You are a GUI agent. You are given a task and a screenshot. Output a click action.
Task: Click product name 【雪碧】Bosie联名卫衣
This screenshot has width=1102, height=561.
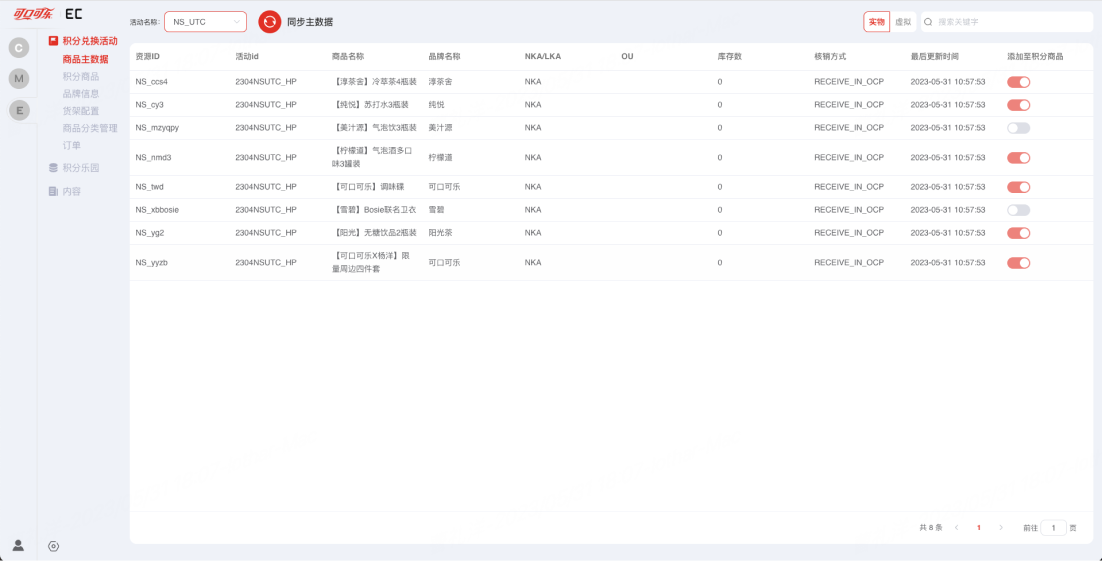(374, 210)
